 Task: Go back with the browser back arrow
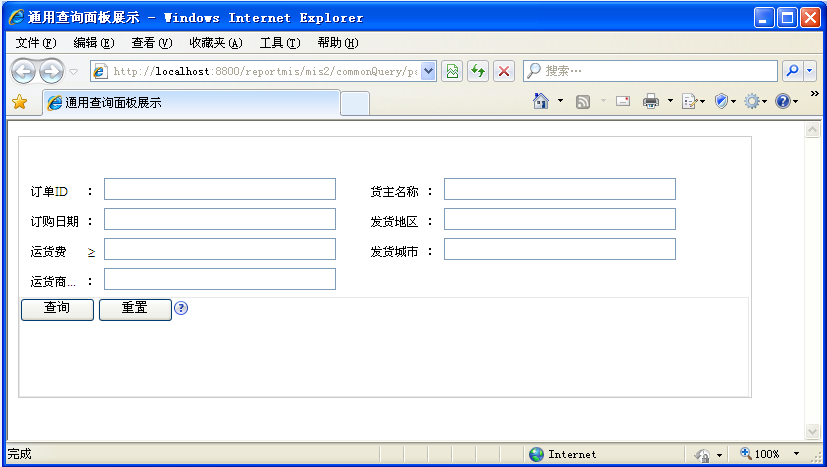click(x=23, y=71)
